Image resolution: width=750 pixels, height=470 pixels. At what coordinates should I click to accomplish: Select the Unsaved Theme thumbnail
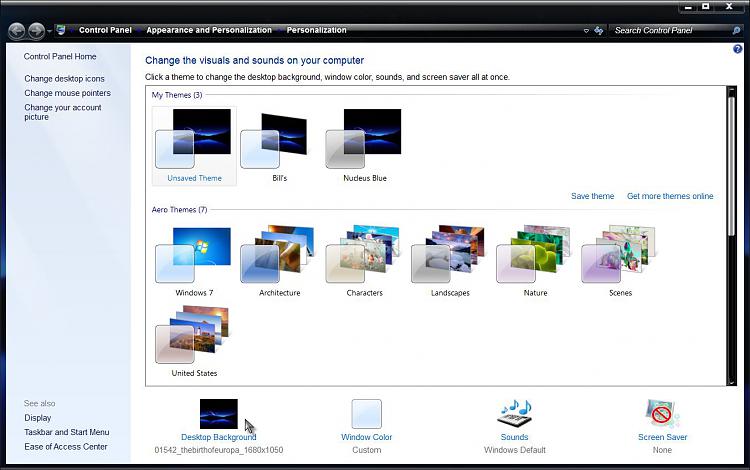tap(194, 146)
